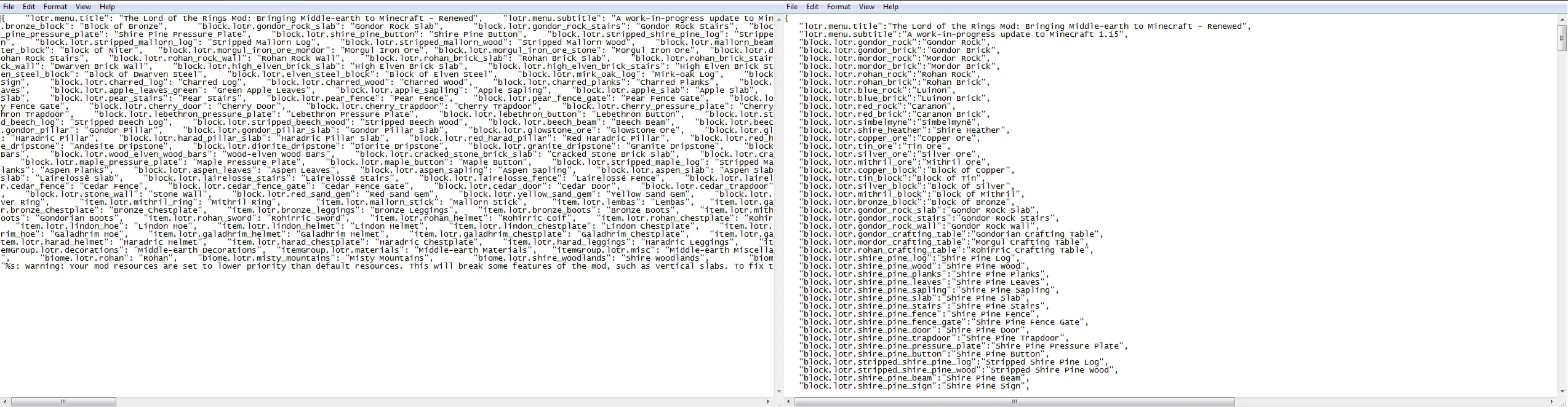The height and width of the screenshot is (407, 1568).
Task: Click the "block.lotr.red_rock":"Caranon" line
Action: coord(879,106)
